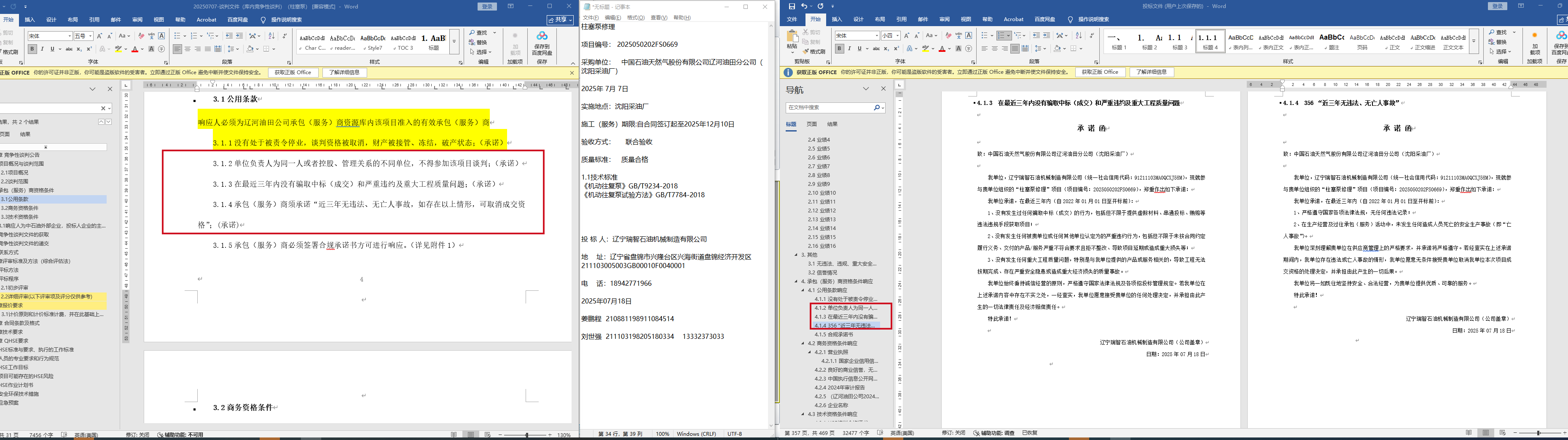
Task: Apply yellow text highlight in the right Word window
Action: (925, 49)
